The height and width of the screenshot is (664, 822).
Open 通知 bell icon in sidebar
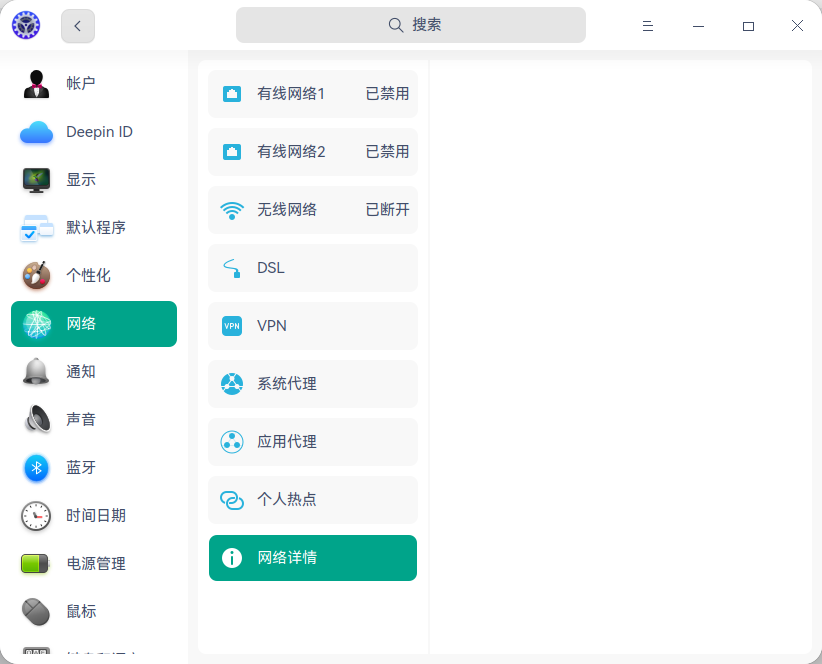coord(36,372)
